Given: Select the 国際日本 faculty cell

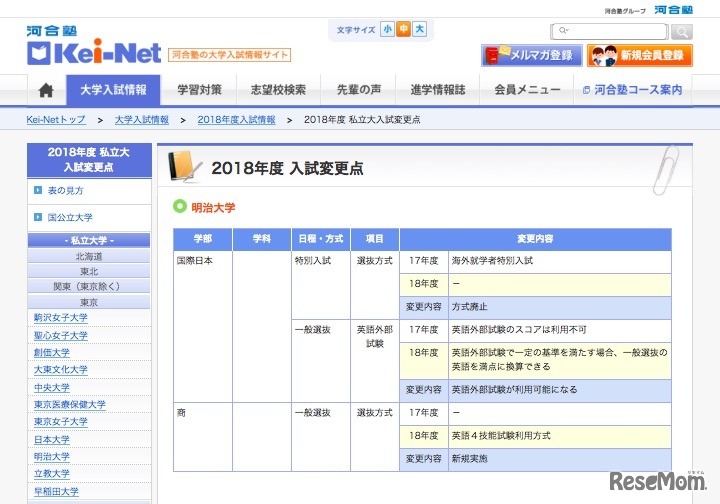Looking at the screenshot, I should tap(202, 326).
